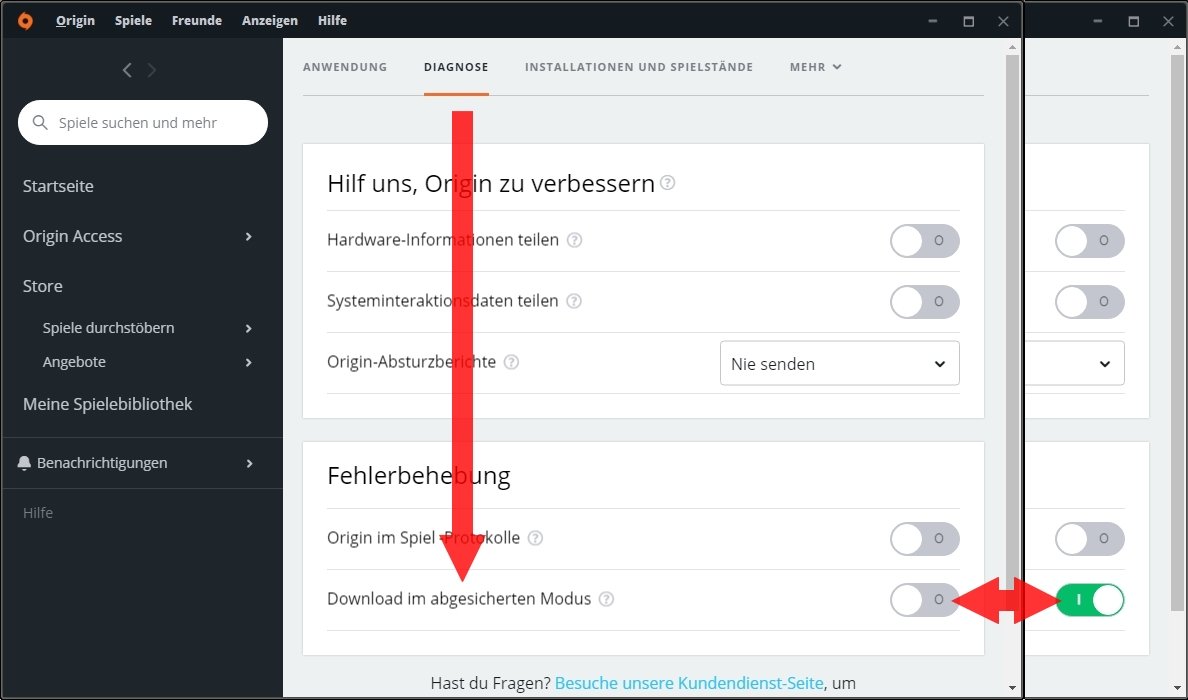The width and height of the screenshot is (1188, 700).
Task: Click scrollbar up arrow in front window
Action: pos(1012,48)
